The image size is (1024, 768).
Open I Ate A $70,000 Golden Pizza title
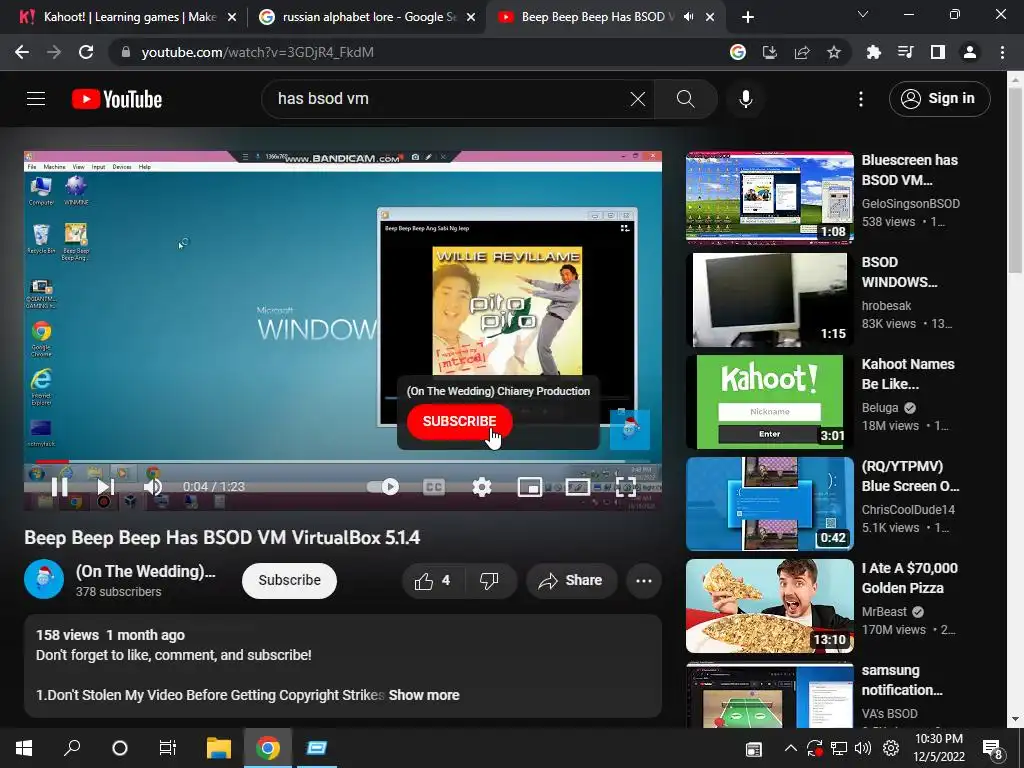(x=909, y=578)
